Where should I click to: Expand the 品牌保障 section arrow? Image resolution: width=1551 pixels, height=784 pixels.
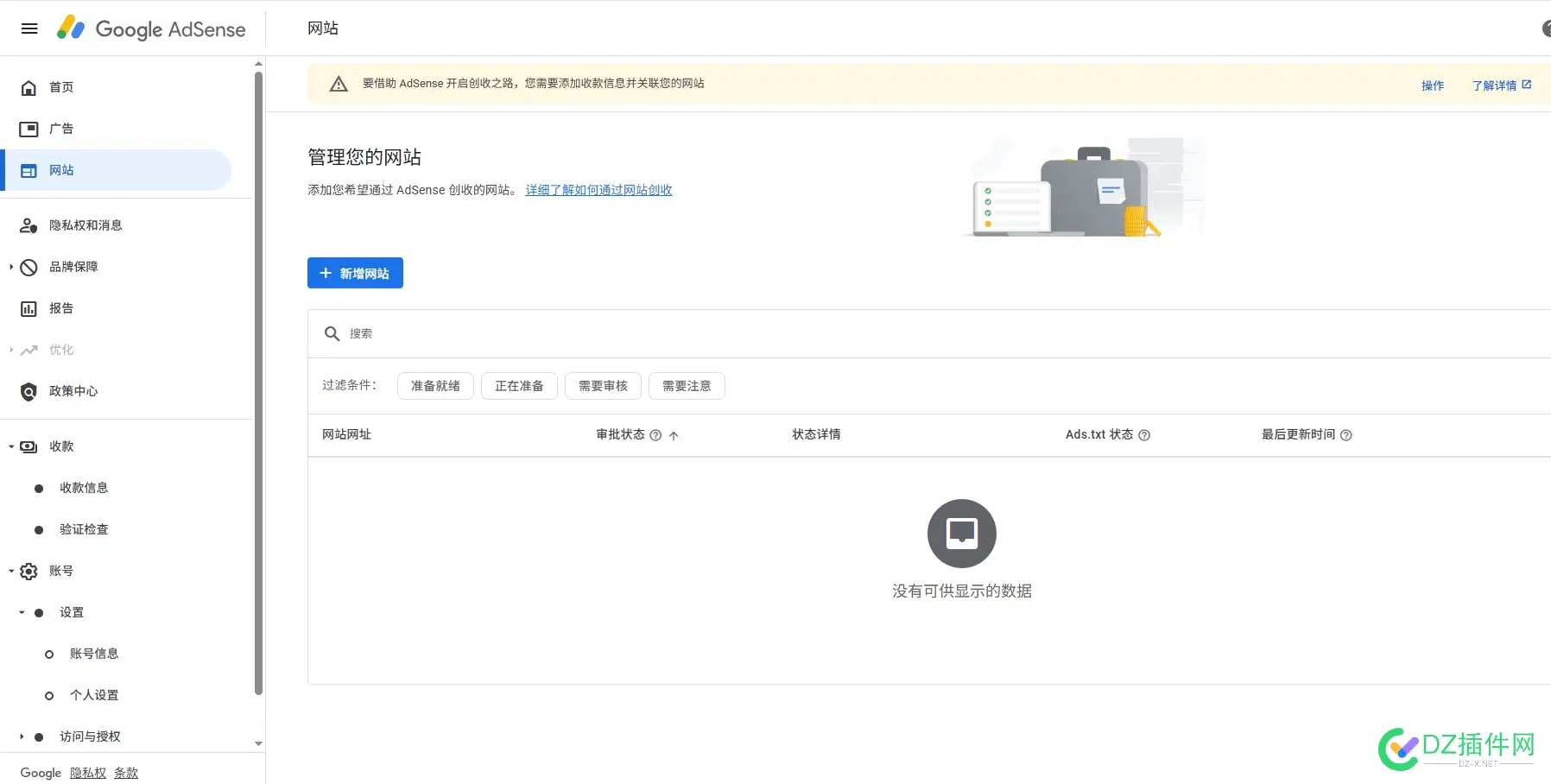pos(11,268)
